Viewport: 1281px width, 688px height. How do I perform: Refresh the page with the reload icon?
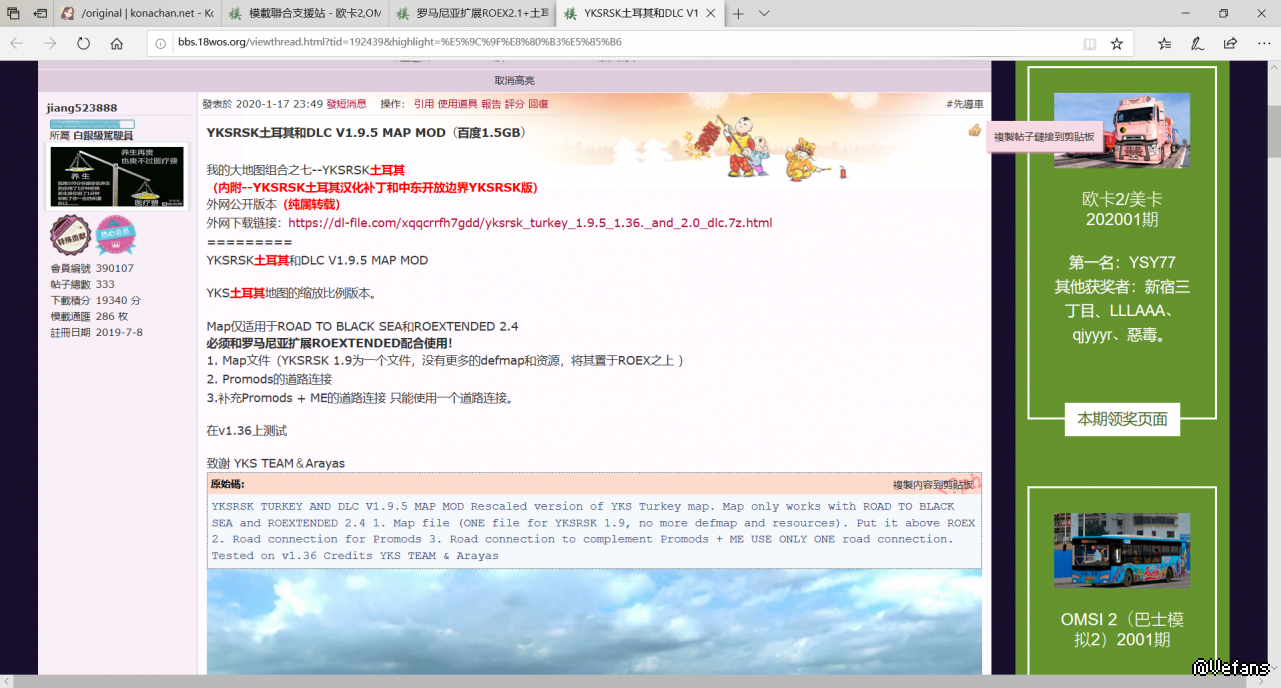[x=83, y=44]
